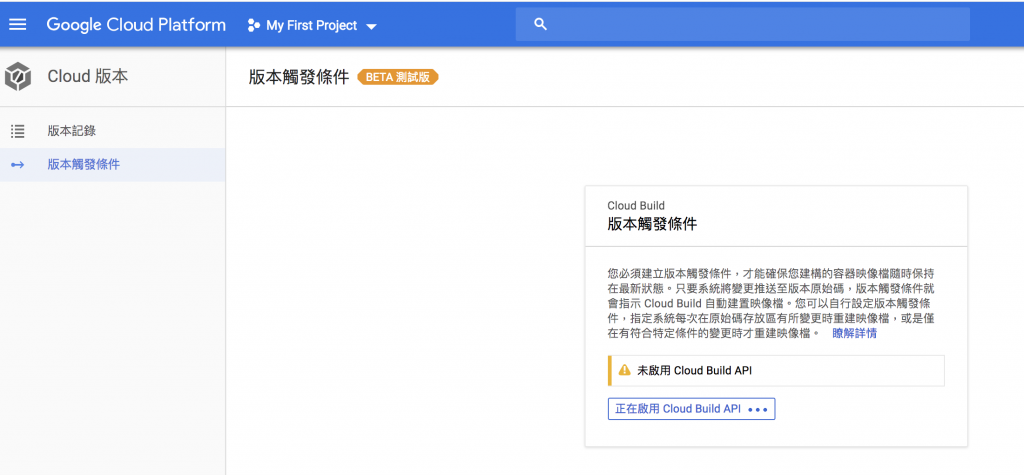Click the 版本觸發條件 page title
The height and width of the screenshot is (475, 1024).
298,77
